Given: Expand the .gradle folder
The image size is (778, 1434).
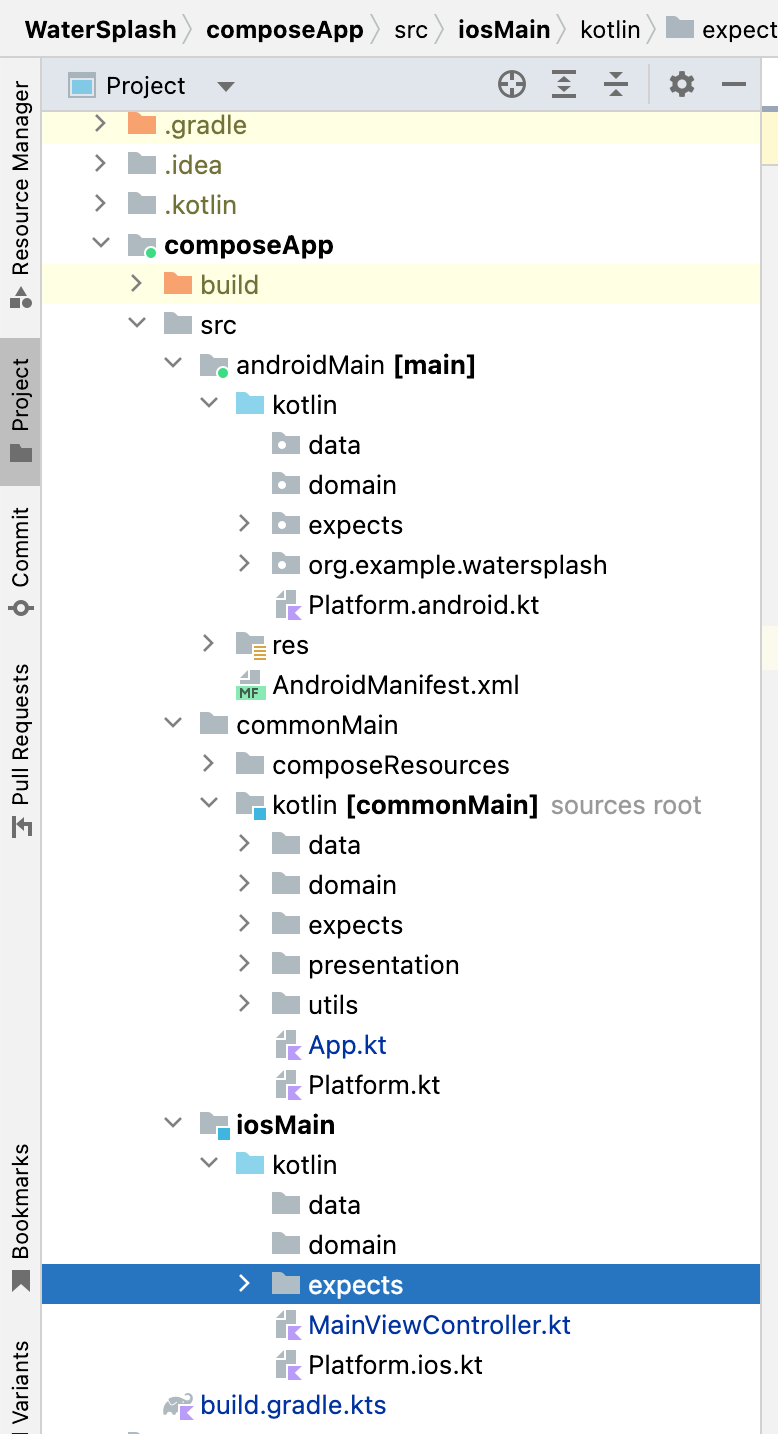Looking at the screenshot, I should coord(99,124).
